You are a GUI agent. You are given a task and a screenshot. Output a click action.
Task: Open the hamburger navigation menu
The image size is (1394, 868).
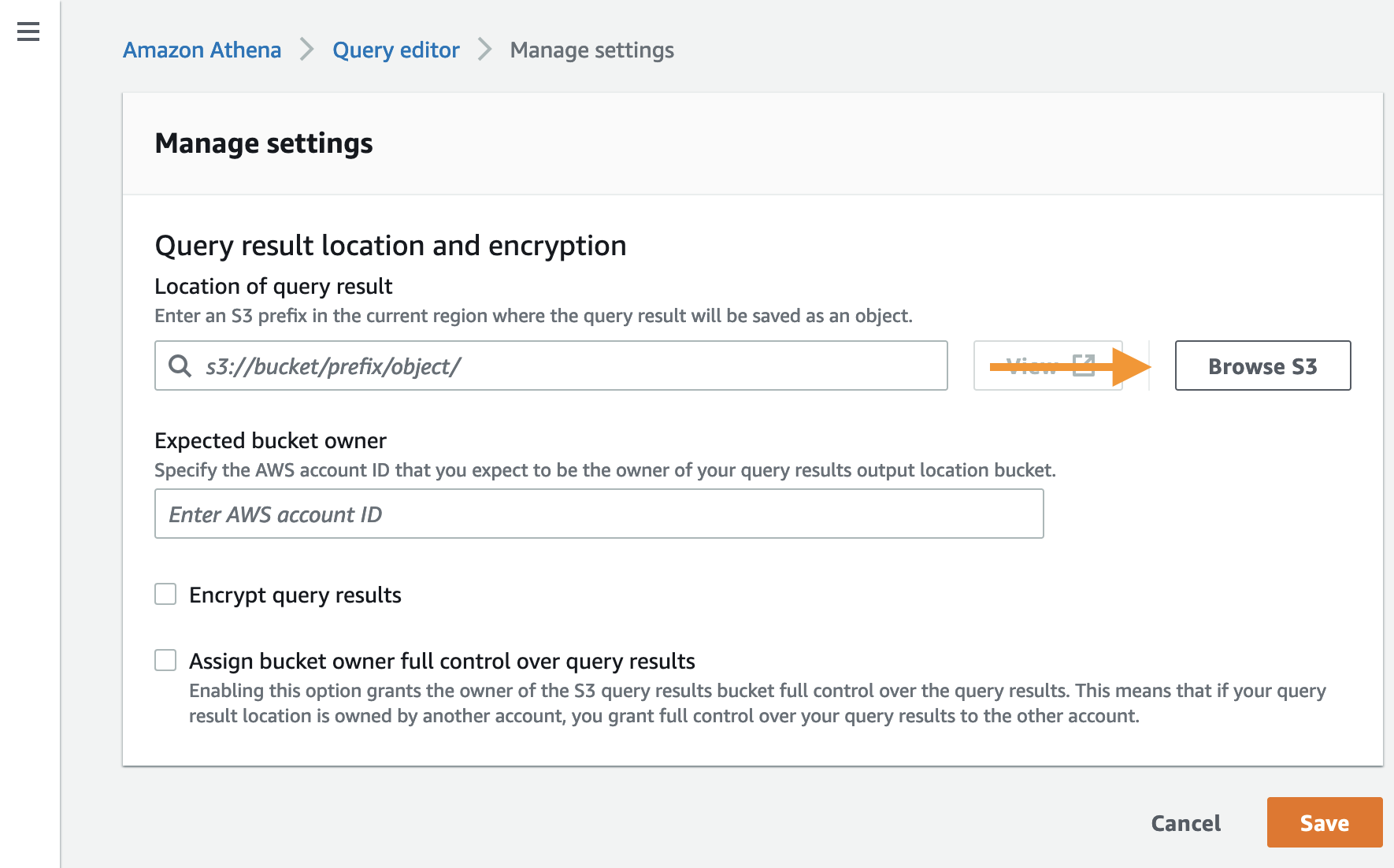pos(28,32)
